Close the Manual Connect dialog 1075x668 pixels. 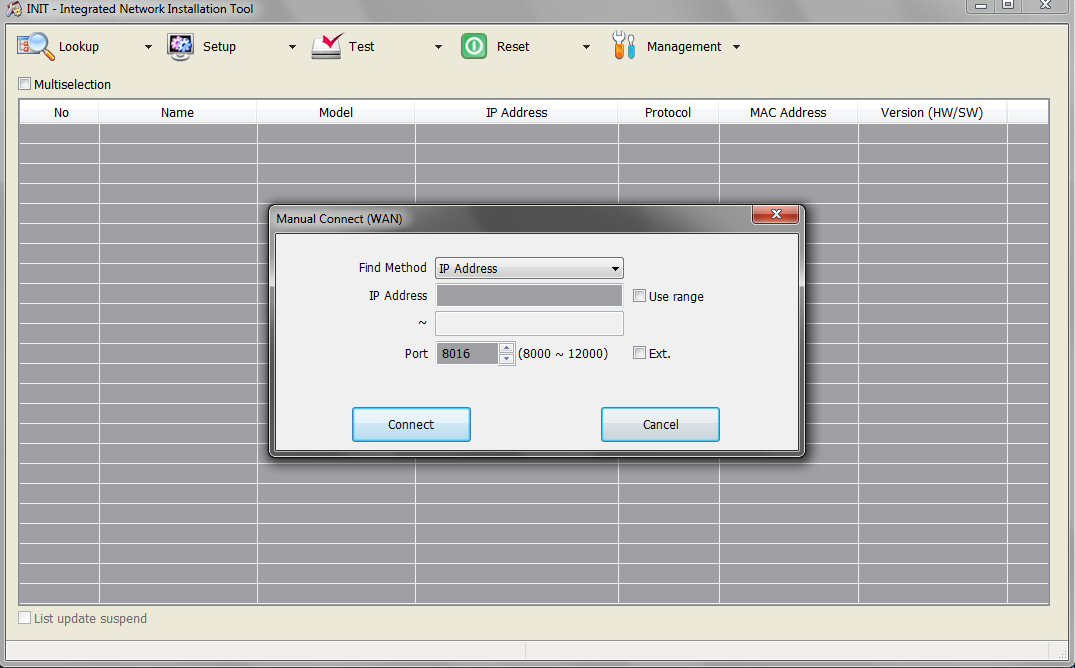click(775, 214)
